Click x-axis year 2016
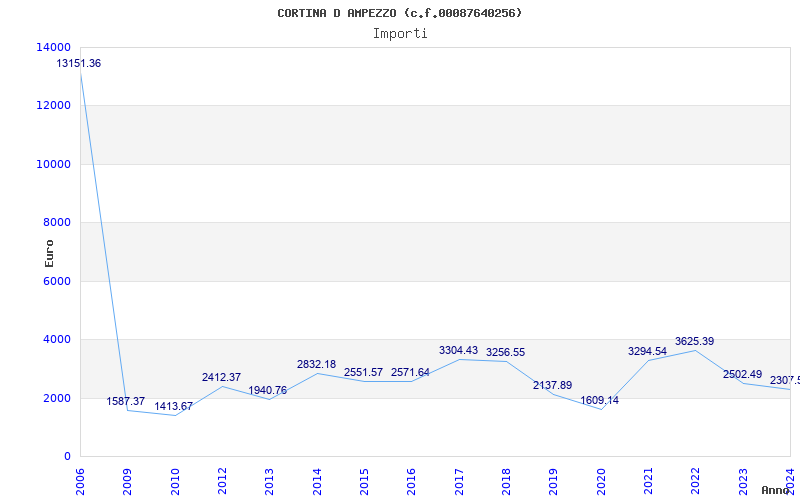800x500 pixels. 411,482
